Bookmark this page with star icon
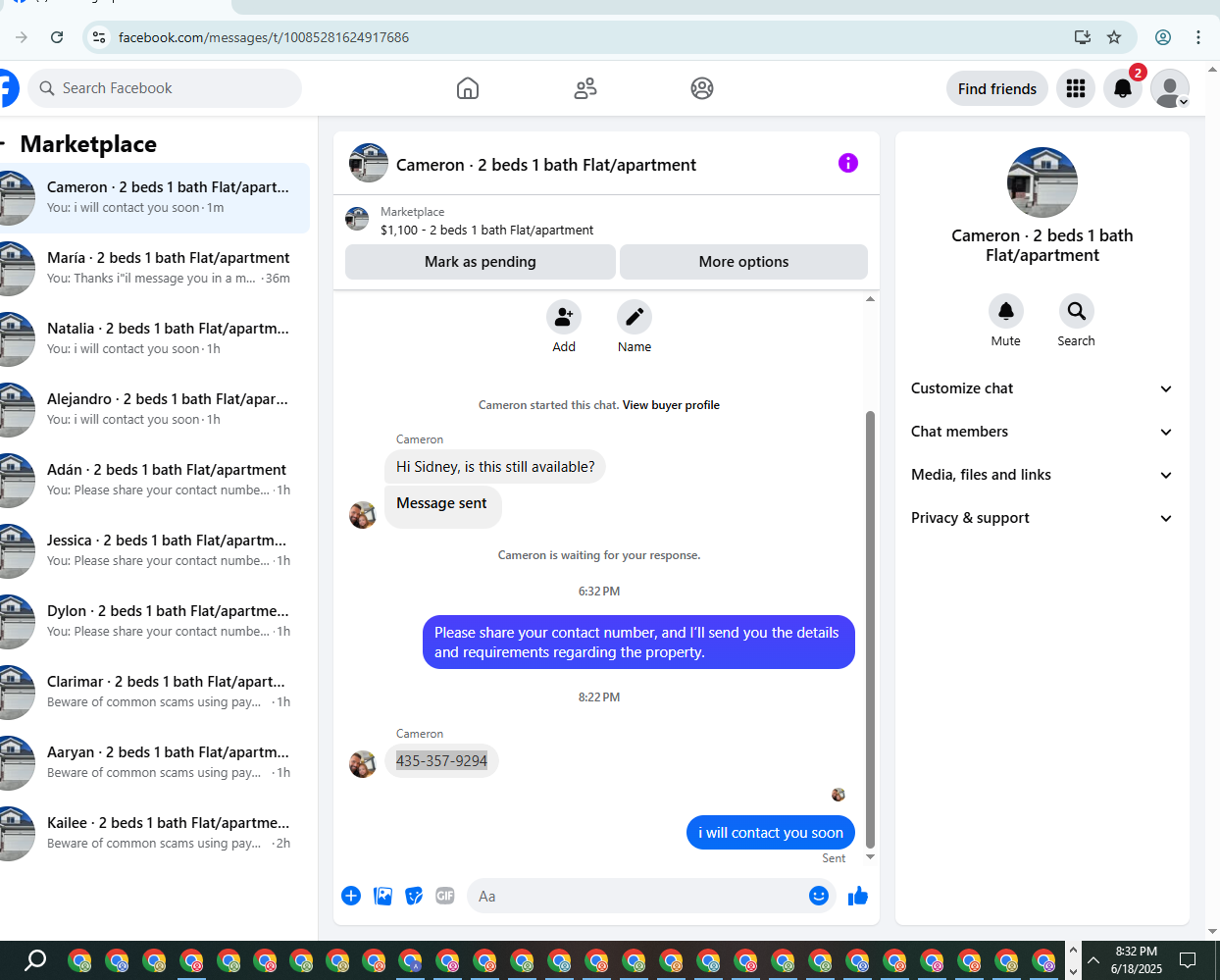This screenshot has width=1220, height=980. point(1114,37)
